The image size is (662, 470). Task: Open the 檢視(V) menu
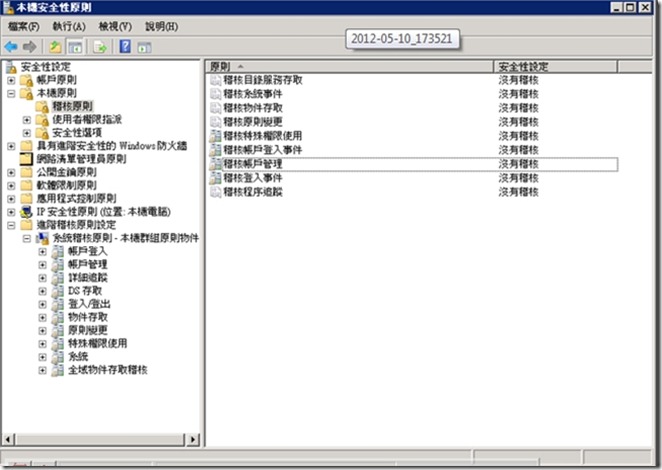pyautogui.click(x=114, y=26)
